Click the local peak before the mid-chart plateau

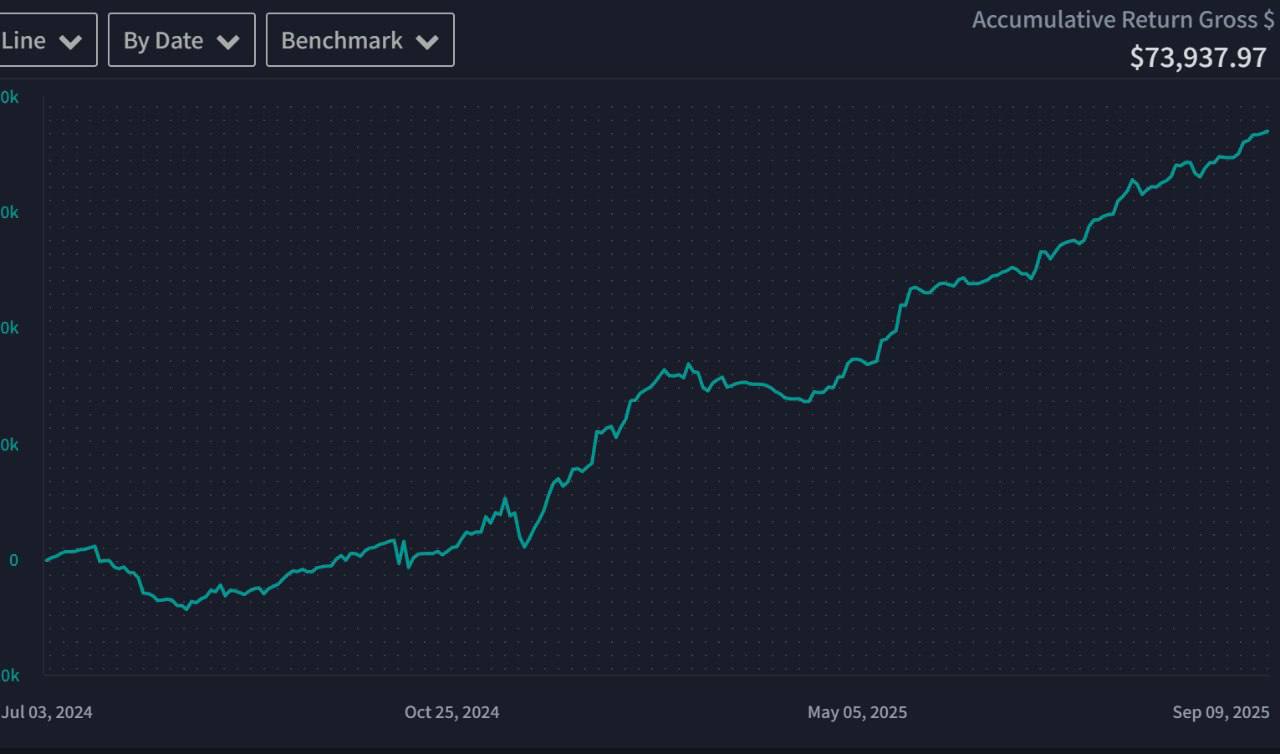[x=688, y=364]
